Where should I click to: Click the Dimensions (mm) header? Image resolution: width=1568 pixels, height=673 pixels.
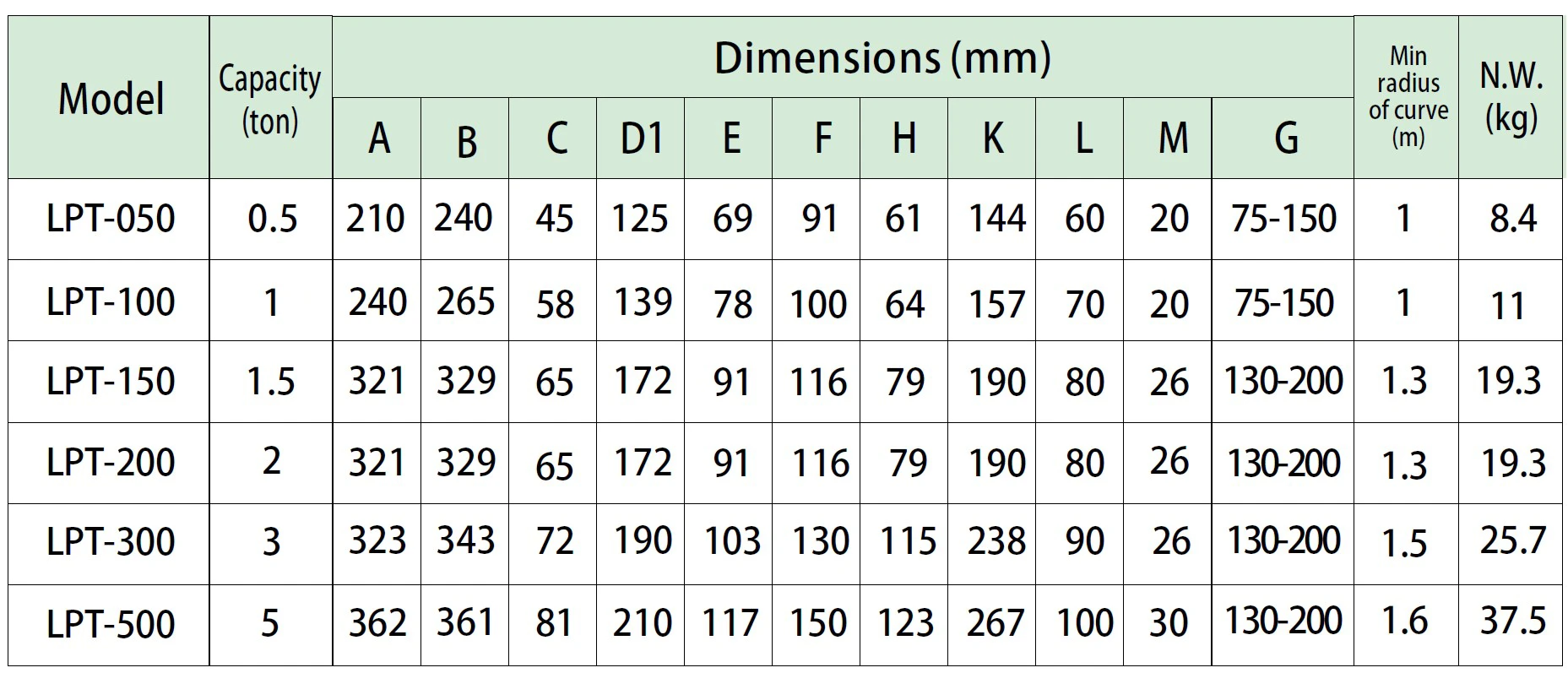click(882, 58)
